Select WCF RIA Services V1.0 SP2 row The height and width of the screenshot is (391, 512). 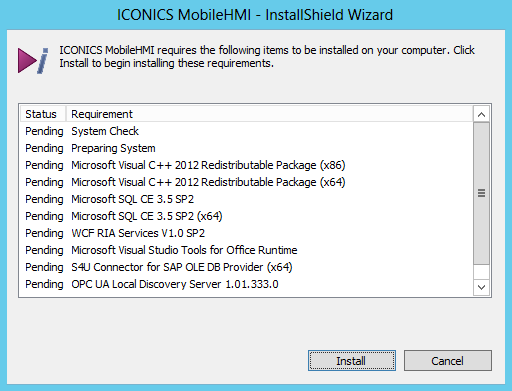[x=247, y=233]
